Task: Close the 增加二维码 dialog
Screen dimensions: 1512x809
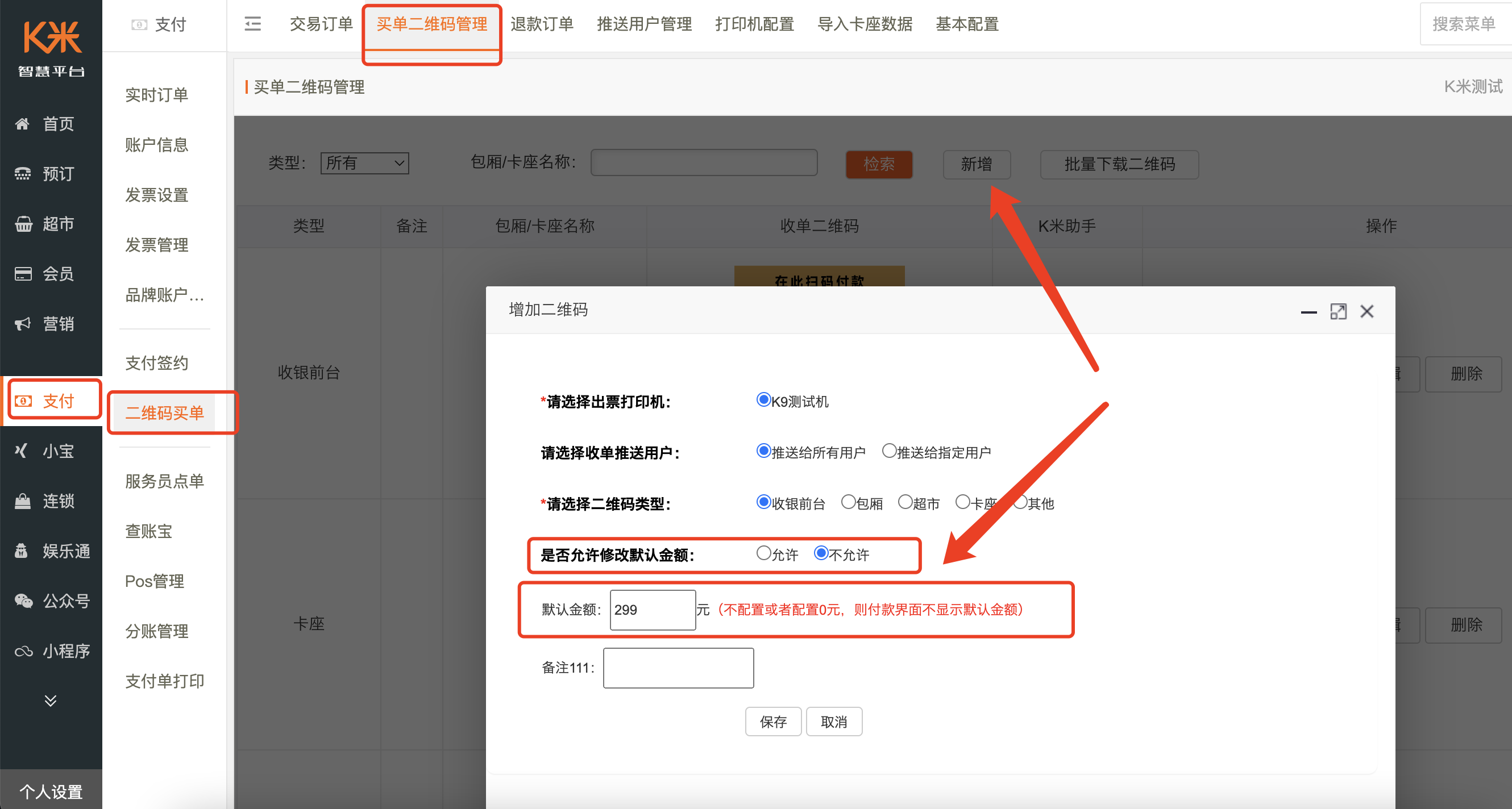Action: (x=1367, y=311)
